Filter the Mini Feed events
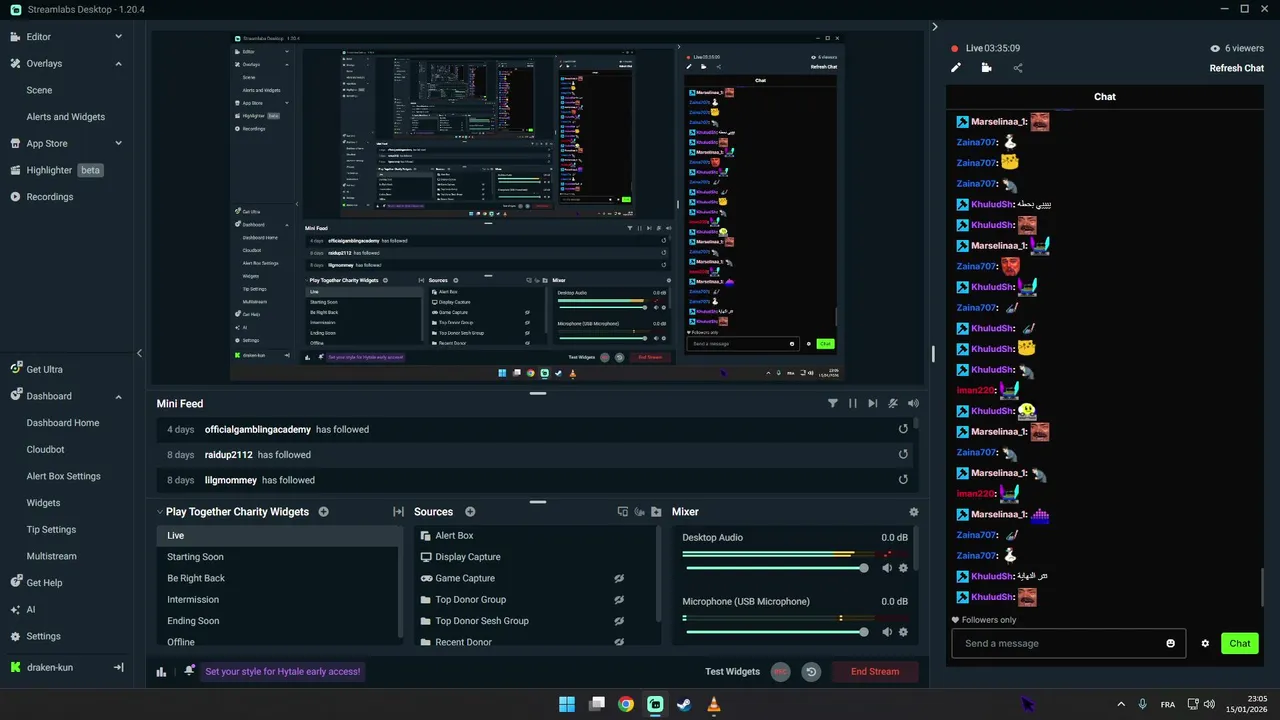The height and width of the screenshot is (720, 1280). (x=832, y=403)
